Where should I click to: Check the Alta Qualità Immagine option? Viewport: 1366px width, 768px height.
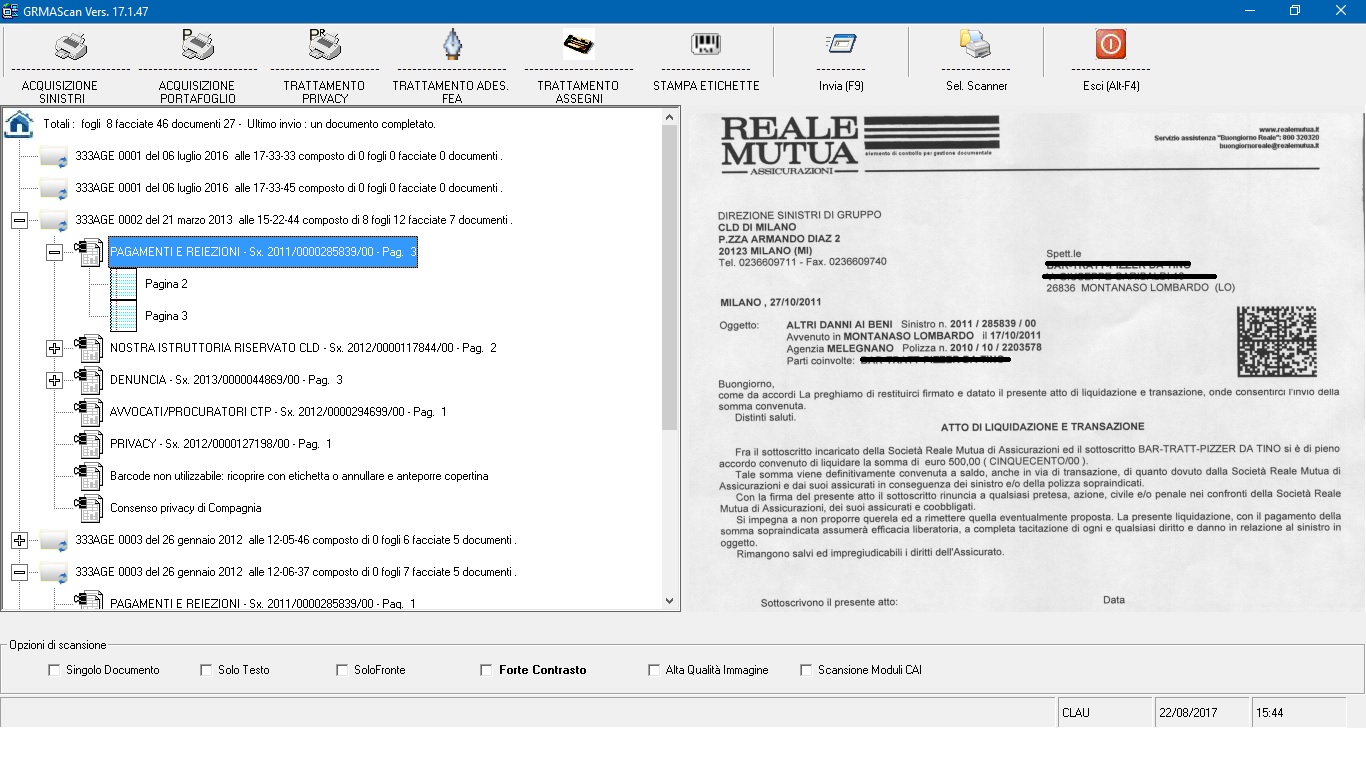tap(654, 670)
